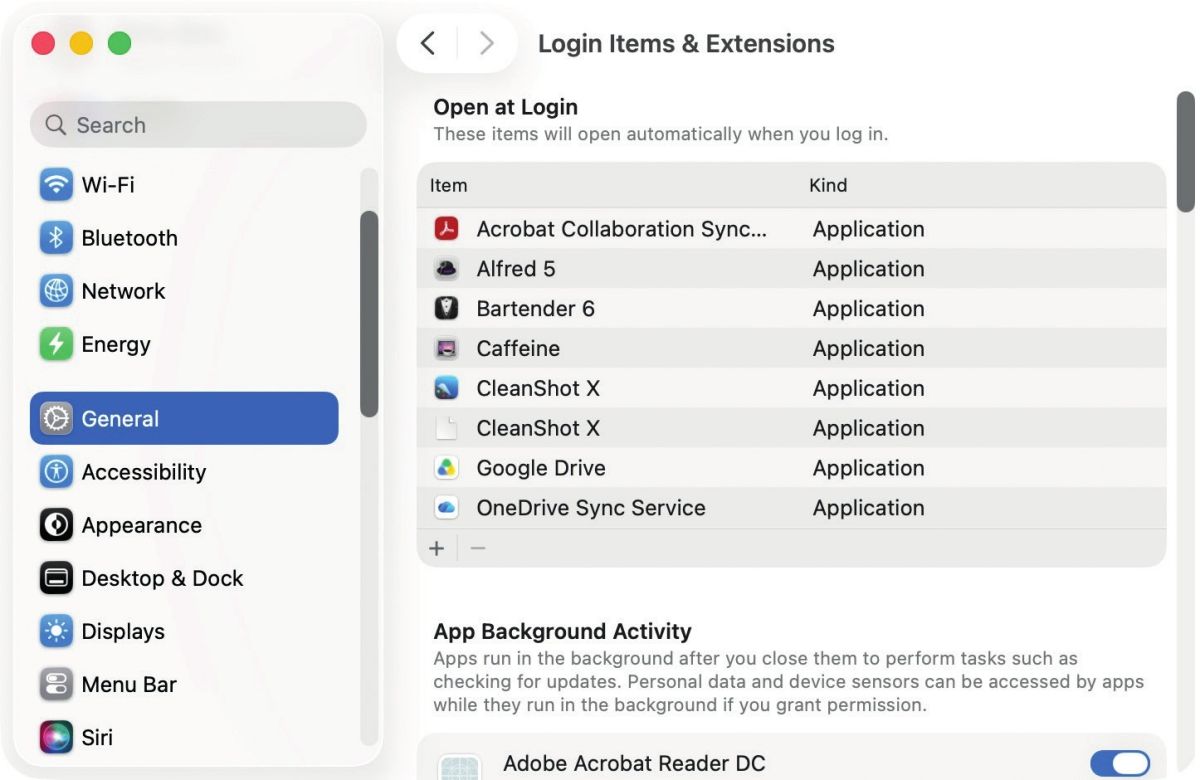
Task: Minimize window with the yellow button
Action: (x=81, y=43)
